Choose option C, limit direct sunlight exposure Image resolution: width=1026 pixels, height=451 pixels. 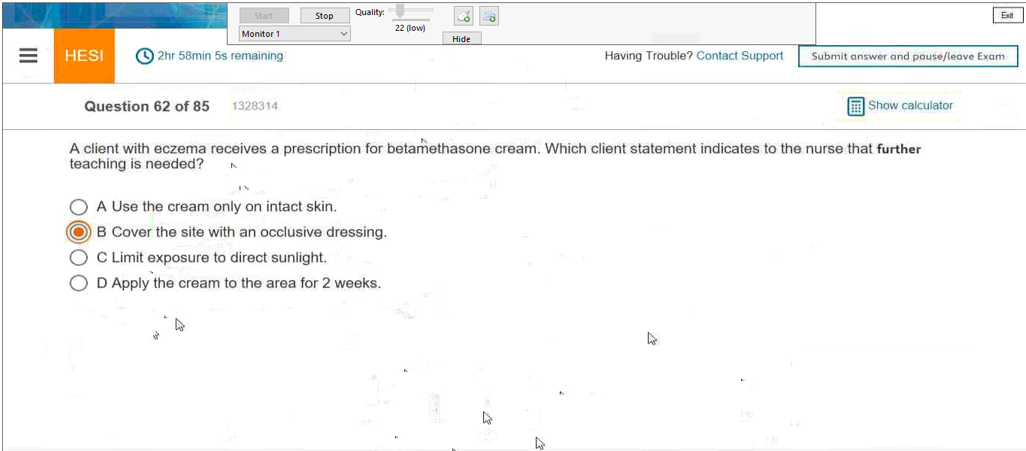79,257
